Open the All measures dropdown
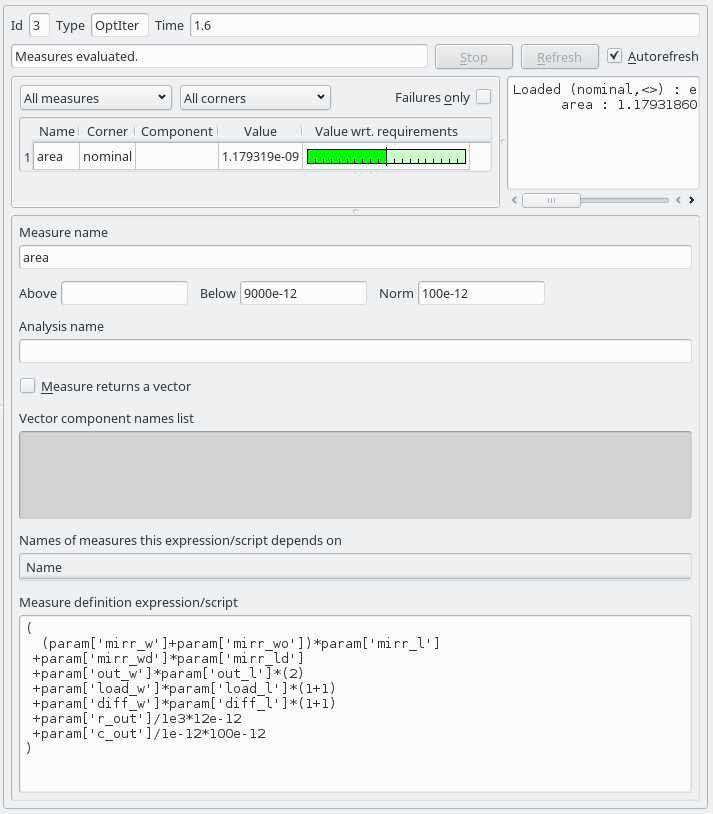 click(x=96, y=98)
